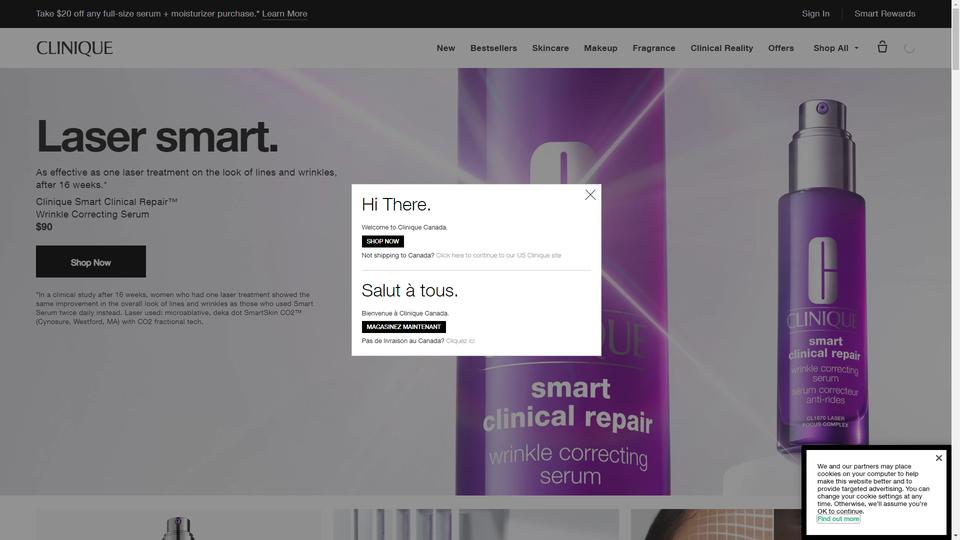This screenshot has height=540, width=960.
Task: Dismiss the cookie notice with X
Action: [x=939, y=458]
